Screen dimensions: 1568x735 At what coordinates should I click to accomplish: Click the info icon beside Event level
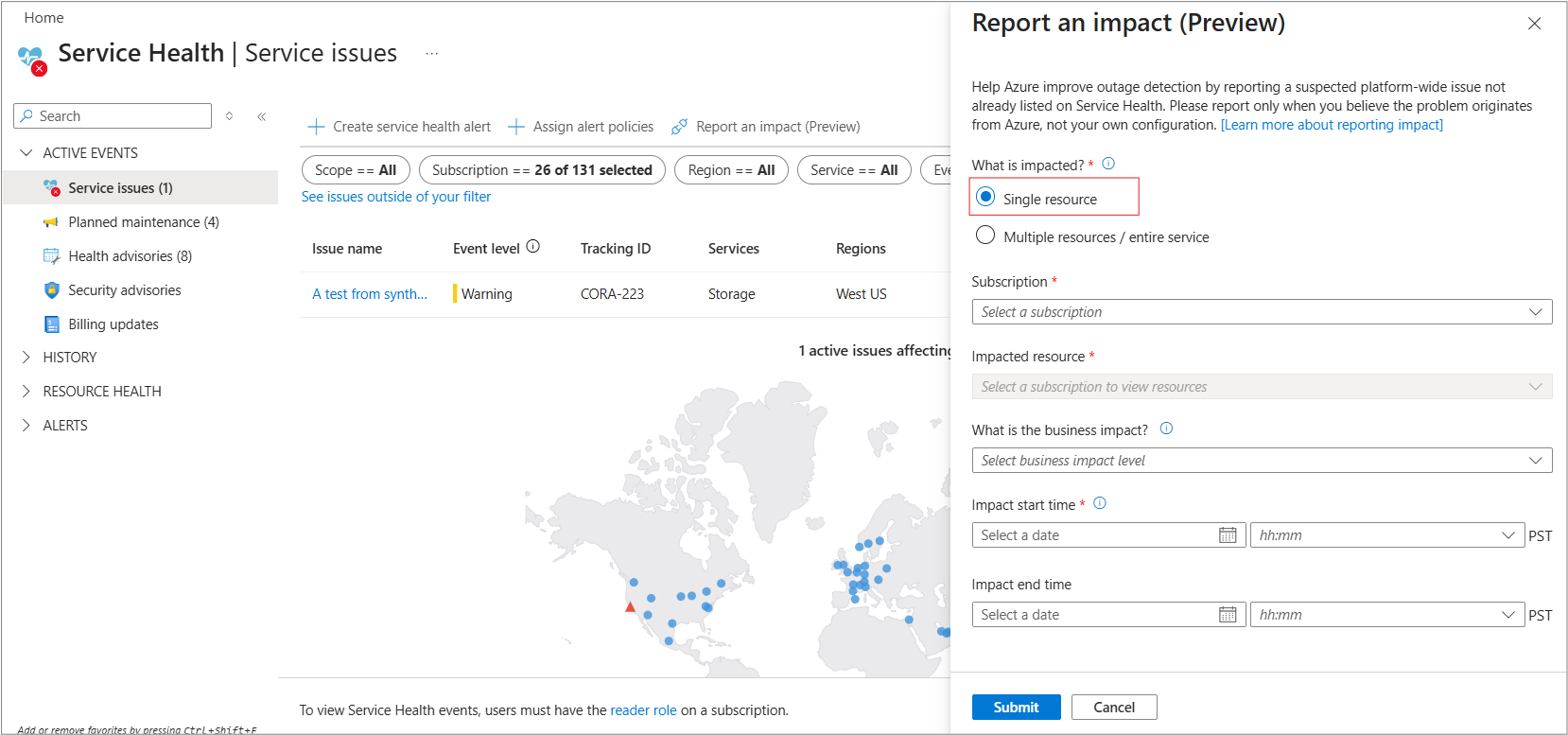[532, 247]
